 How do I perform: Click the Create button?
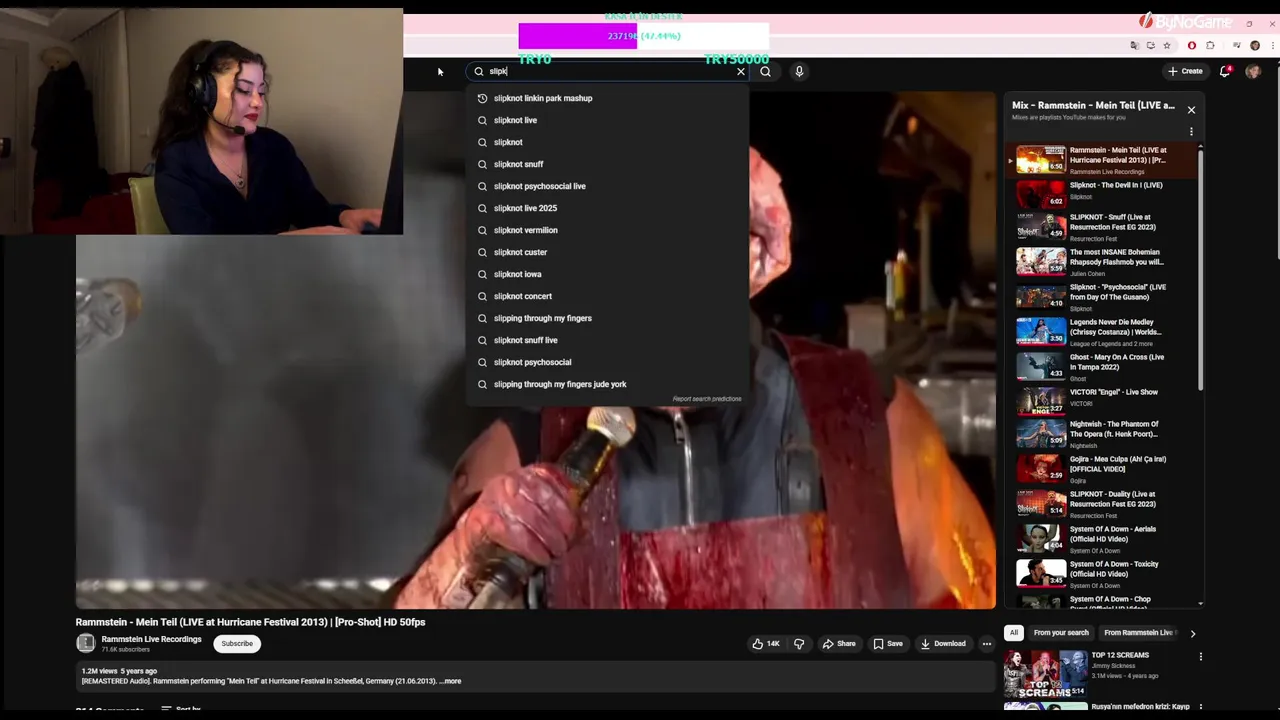coord(1185,71)
